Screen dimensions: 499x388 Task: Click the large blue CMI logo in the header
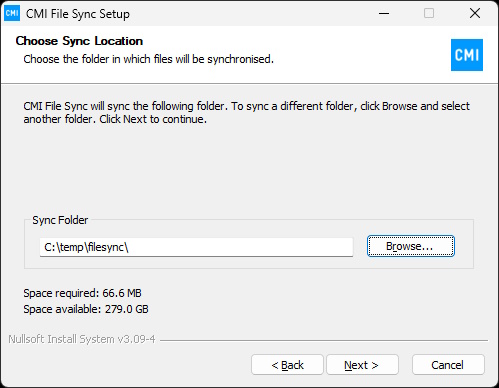tap(467, 55)
